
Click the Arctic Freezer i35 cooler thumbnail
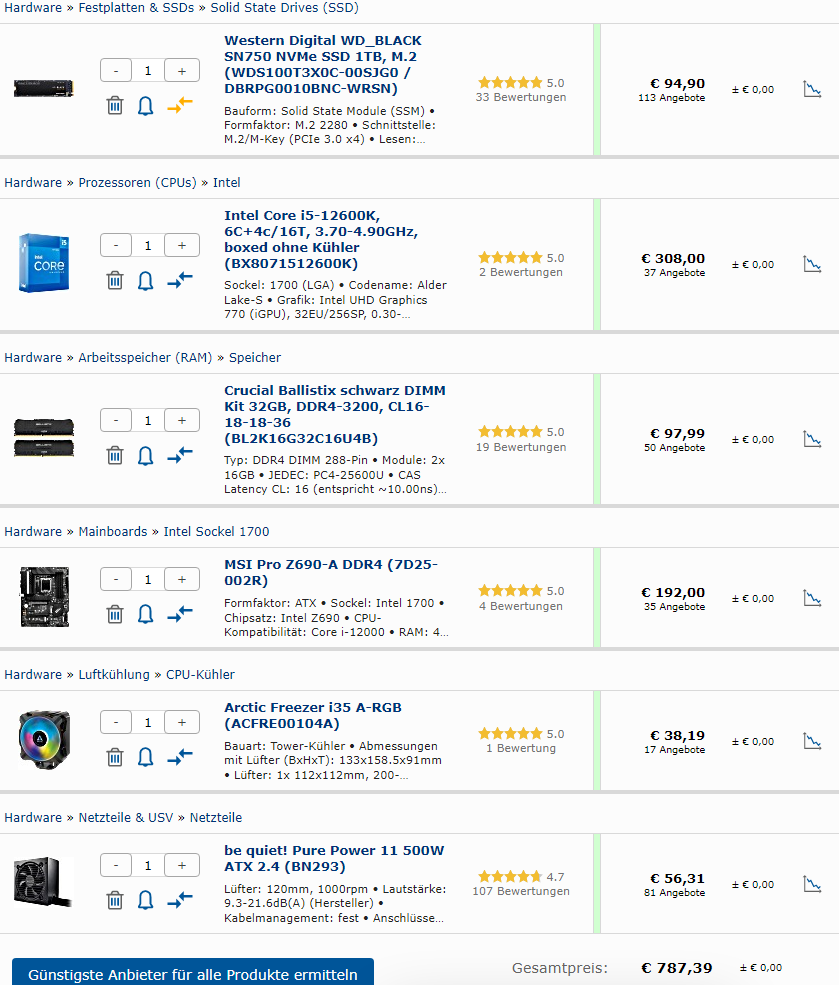(x=44, y=738)
